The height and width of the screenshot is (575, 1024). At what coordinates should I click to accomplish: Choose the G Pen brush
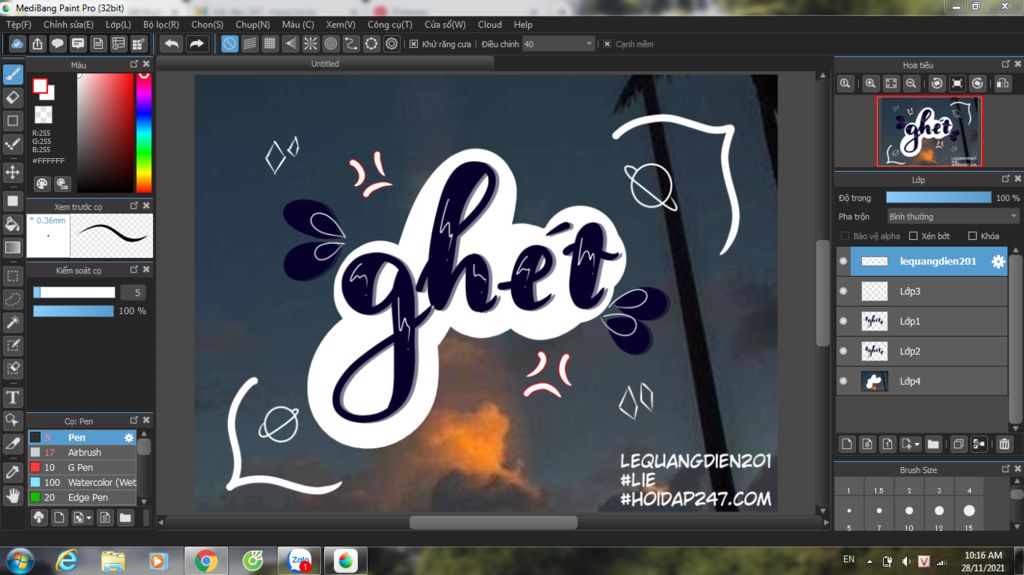pos(82,467)
